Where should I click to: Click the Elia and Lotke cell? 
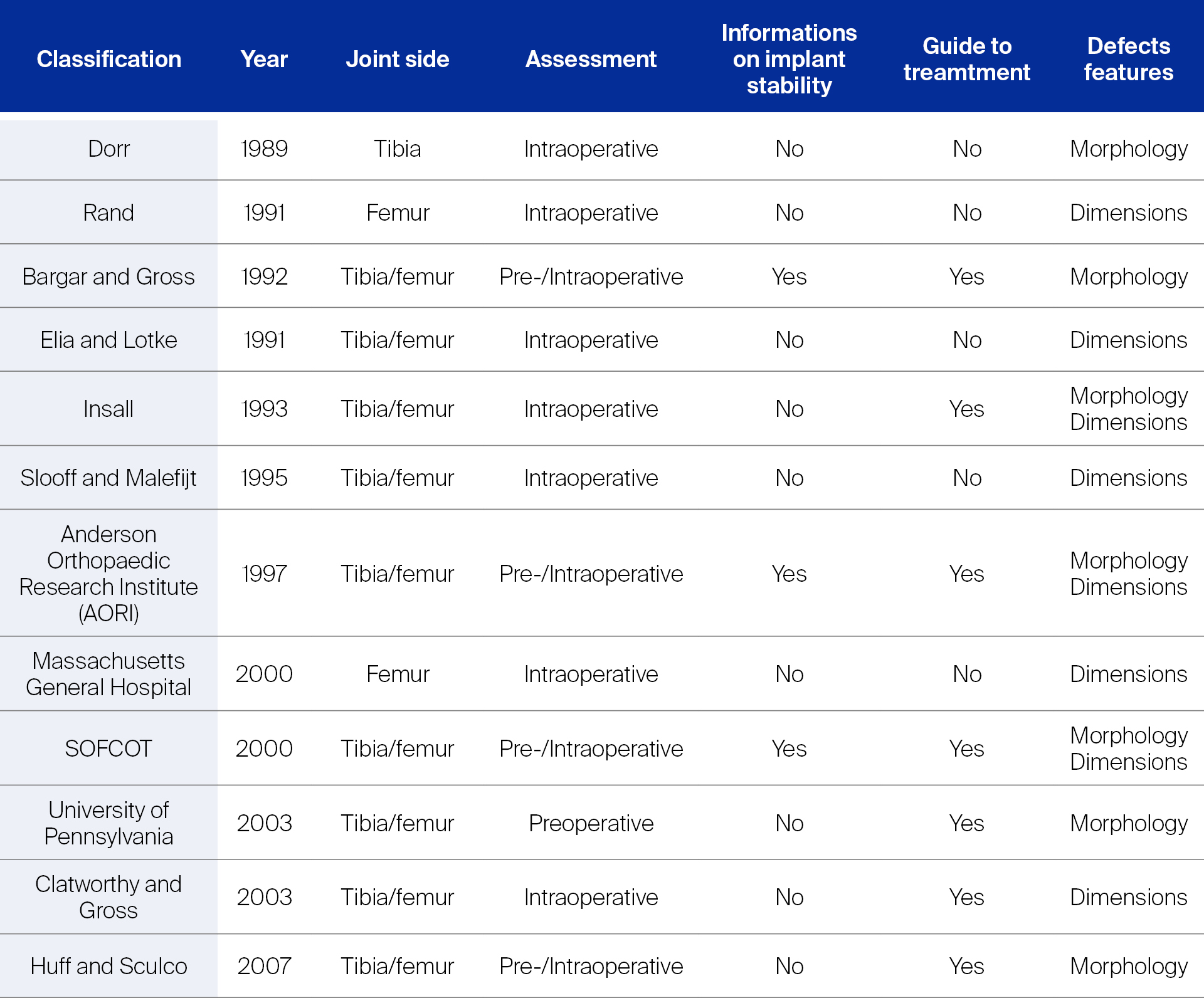tap(108, 340)
